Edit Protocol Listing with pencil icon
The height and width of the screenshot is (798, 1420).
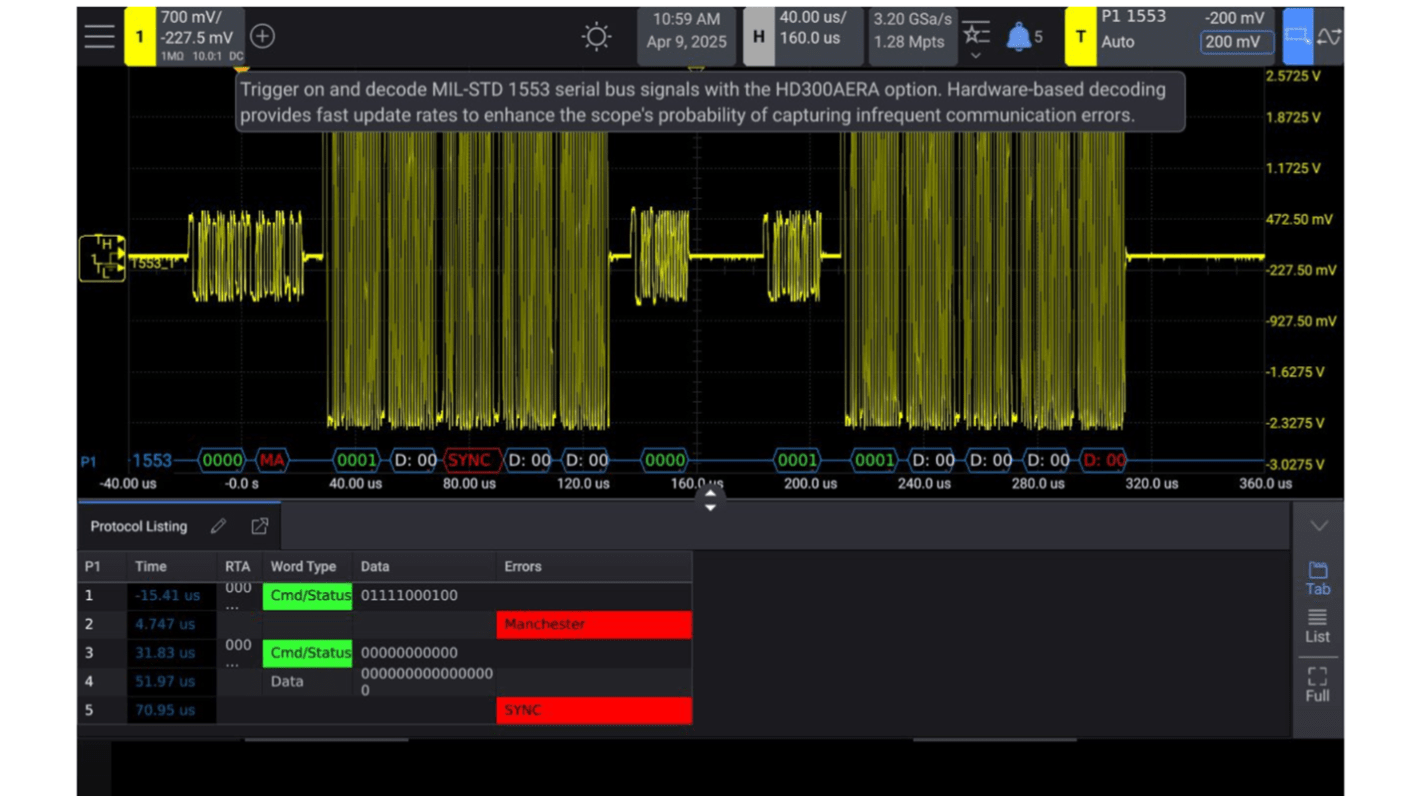click(218, 526)
